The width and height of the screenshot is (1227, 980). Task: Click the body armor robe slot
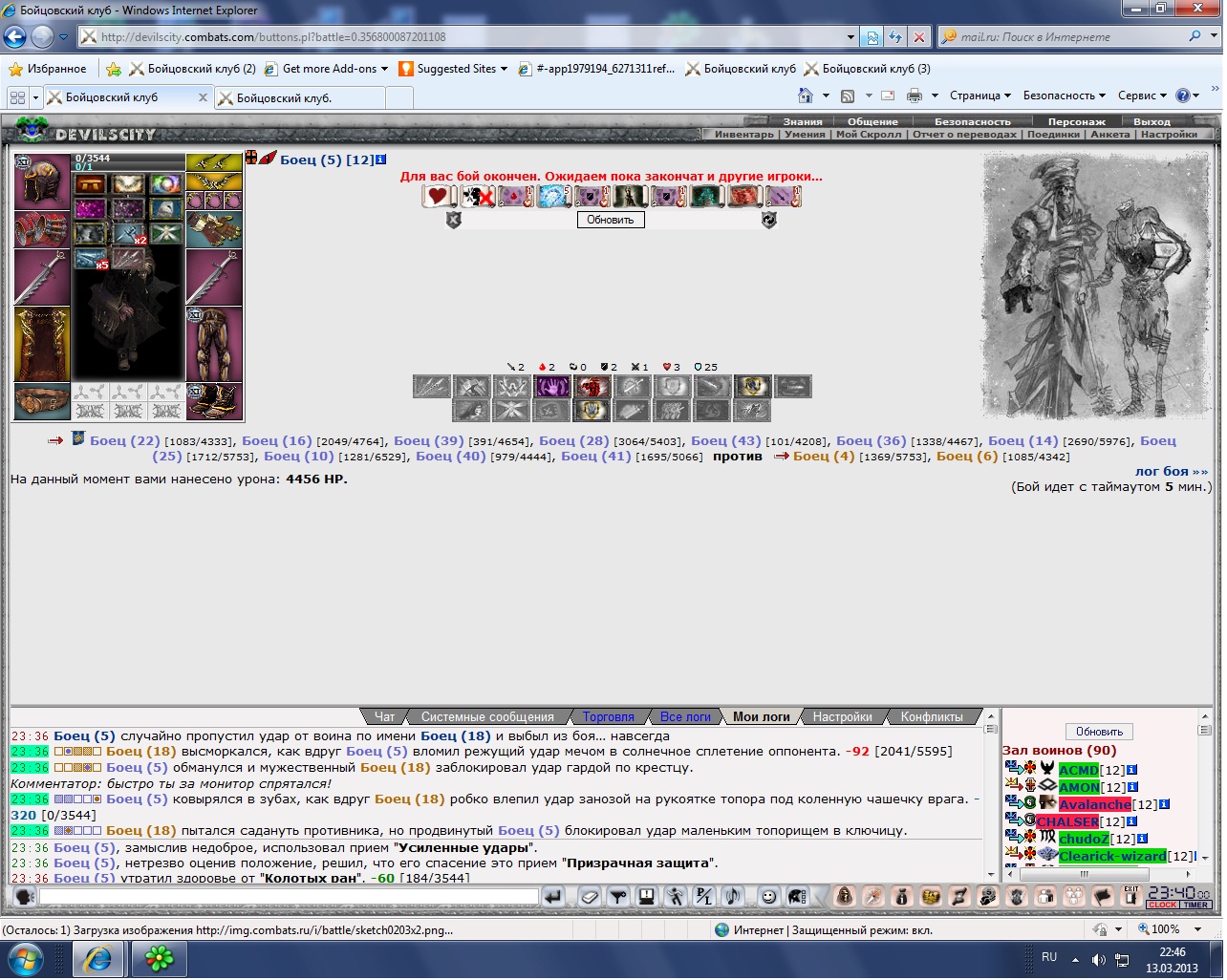pyautogui.click(x=42, y=345)
